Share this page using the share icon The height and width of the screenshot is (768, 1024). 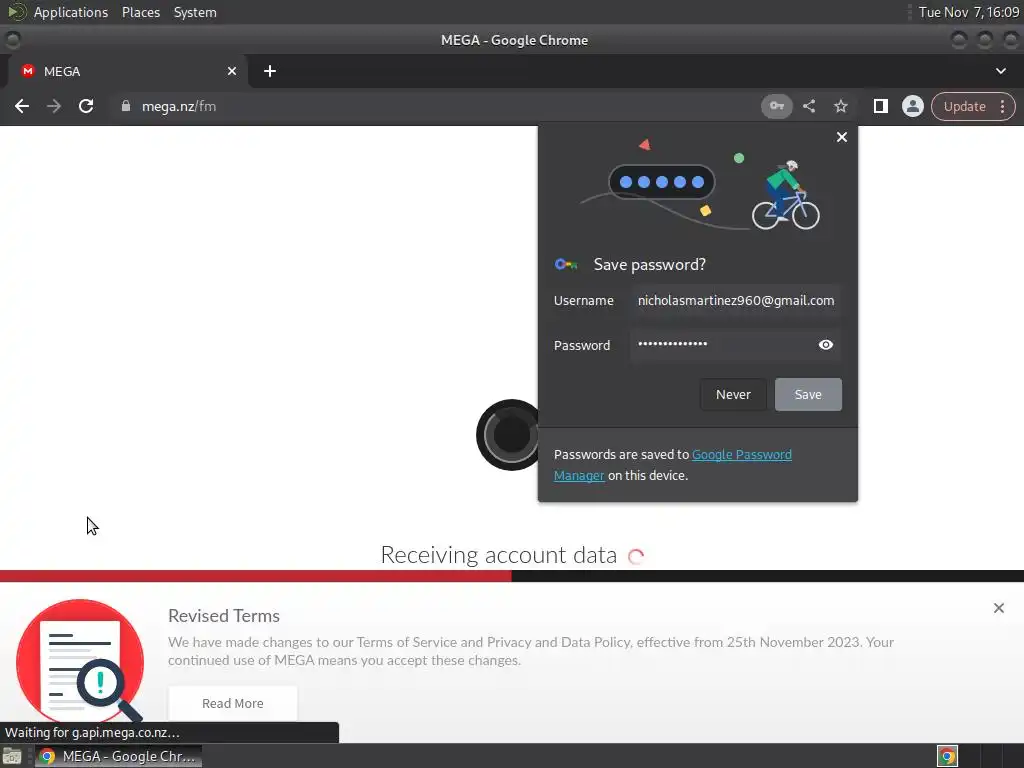[x=809, y=106]
